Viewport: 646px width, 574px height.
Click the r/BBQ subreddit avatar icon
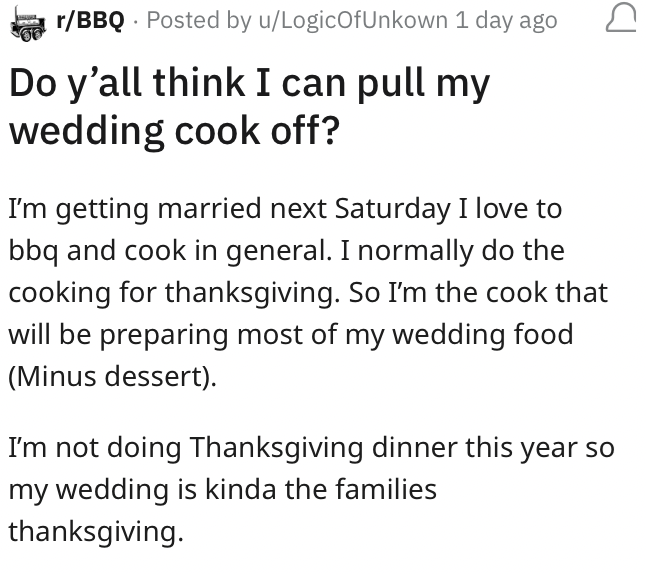tap(31, 22)
